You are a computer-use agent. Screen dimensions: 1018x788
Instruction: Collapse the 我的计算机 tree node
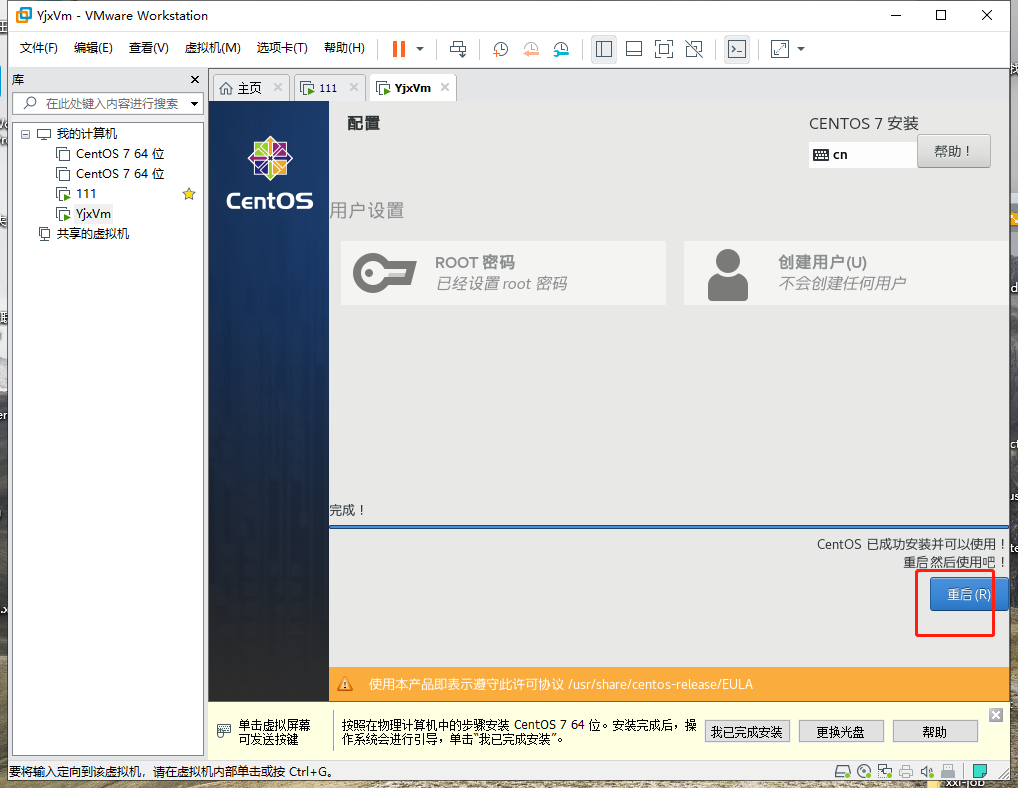click(x=25, y=132)
